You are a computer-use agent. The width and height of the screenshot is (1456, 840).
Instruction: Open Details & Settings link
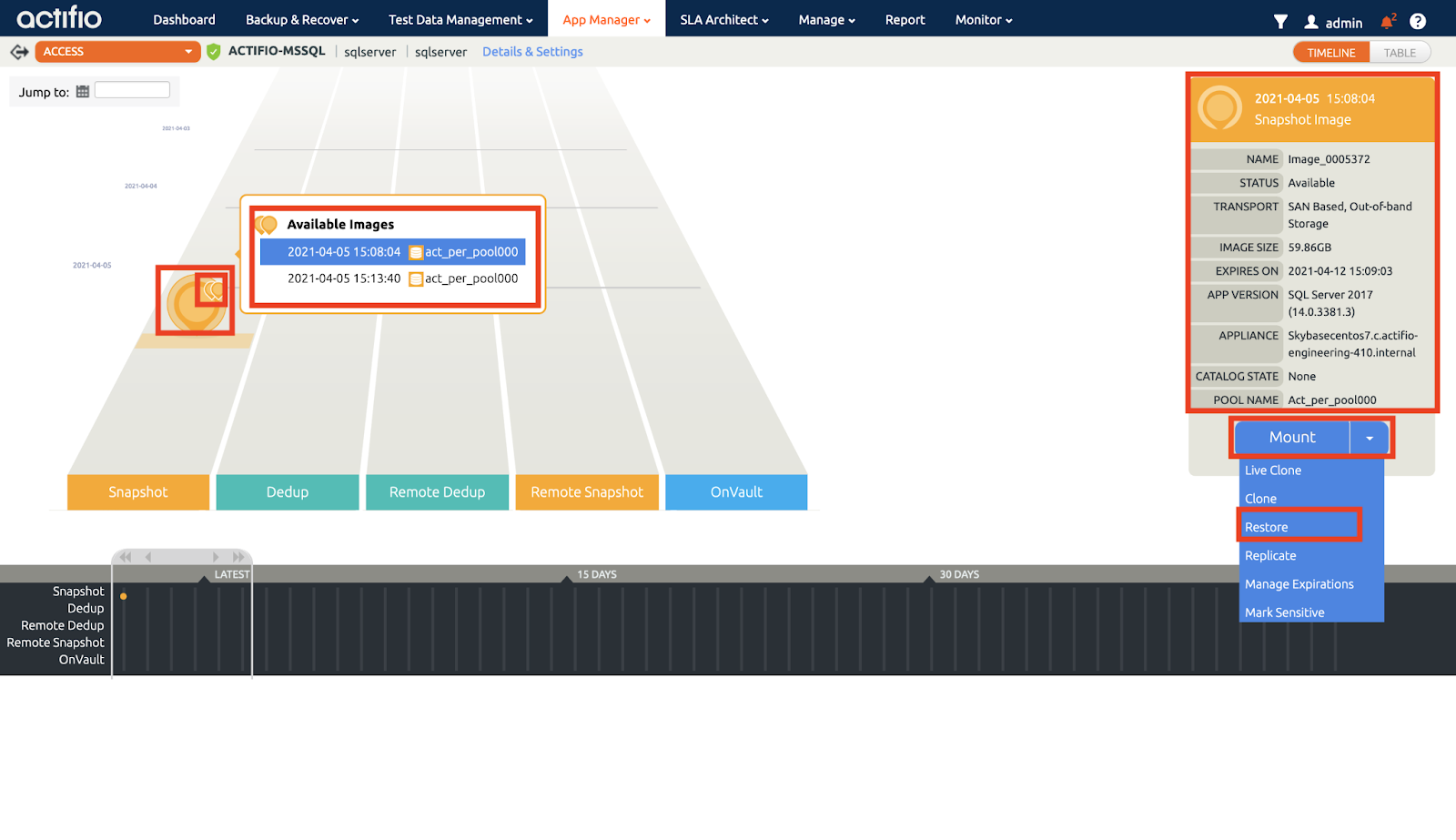click(x=532, y=52)
